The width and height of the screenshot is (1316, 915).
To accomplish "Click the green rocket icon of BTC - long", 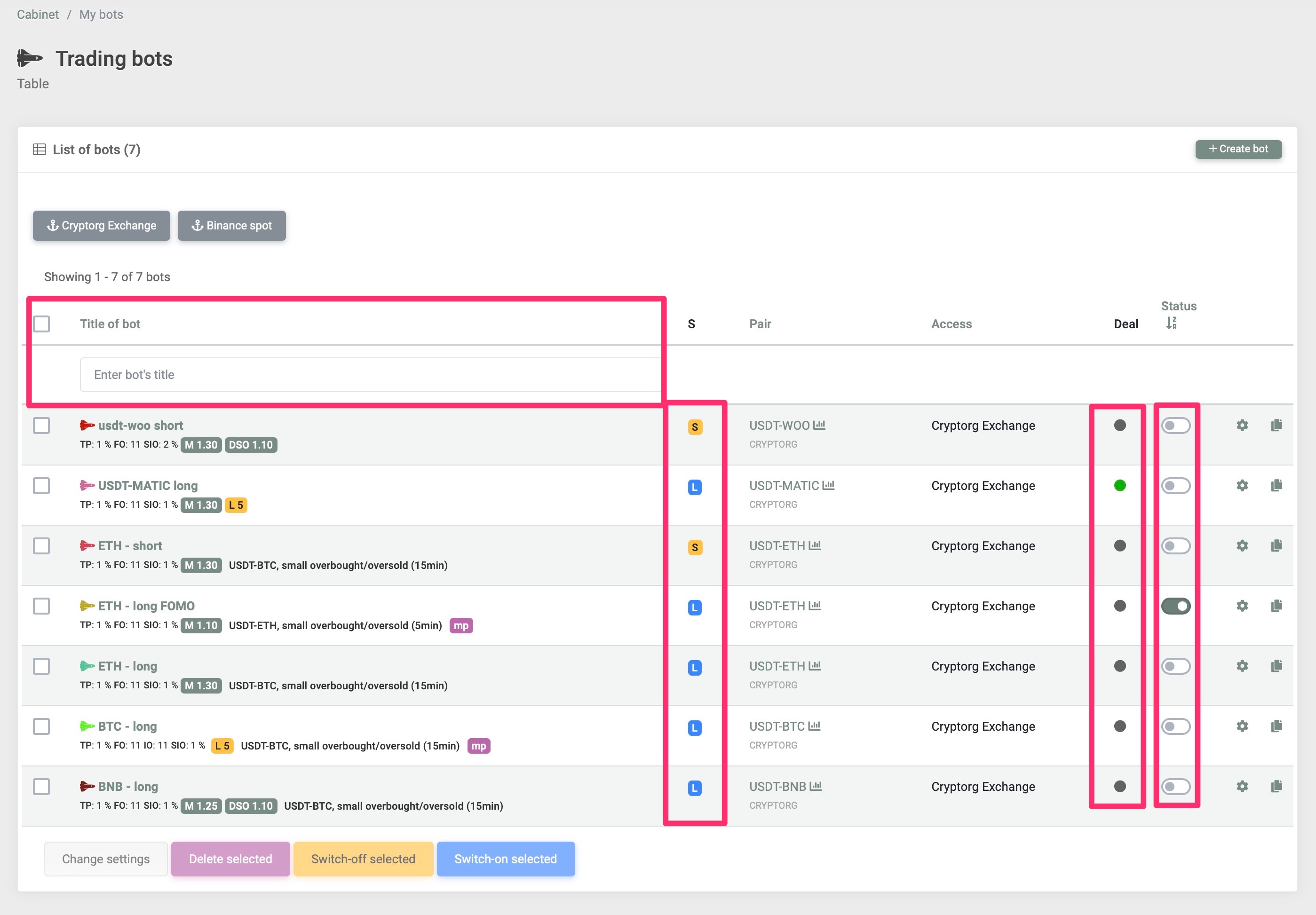I will coord(87,726).
